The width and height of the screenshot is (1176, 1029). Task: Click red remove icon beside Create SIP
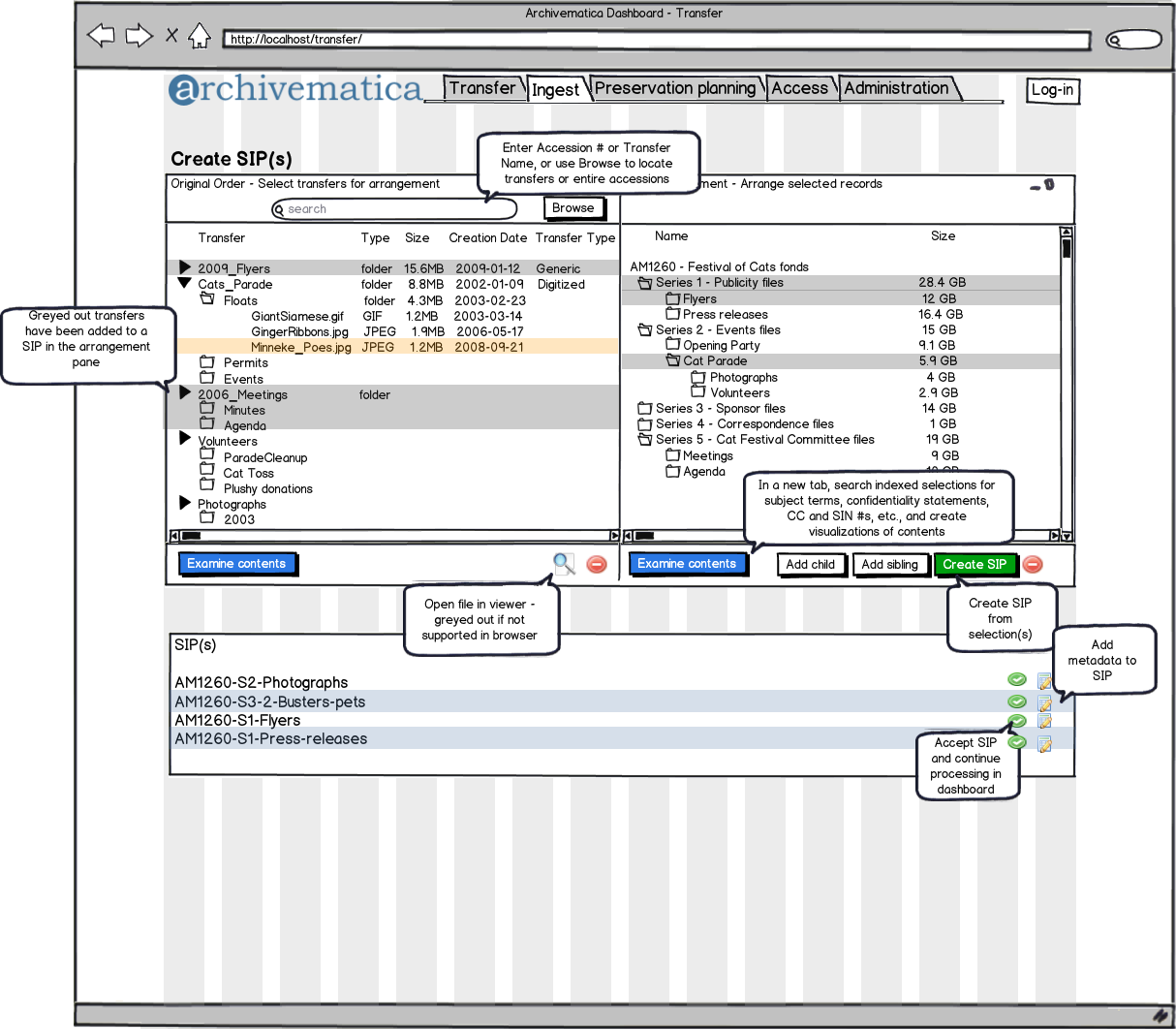(x=1034, y=564)
